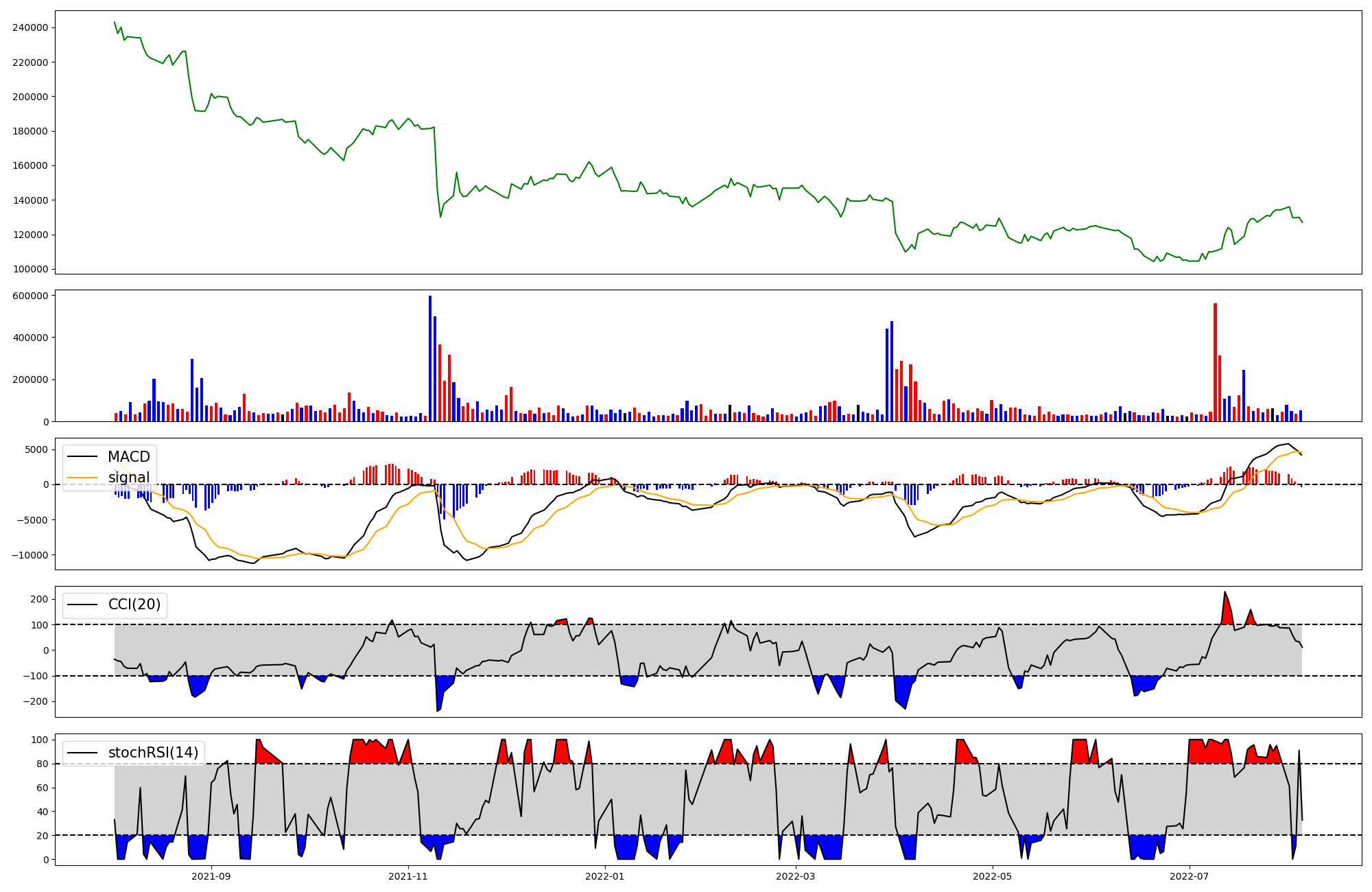Screen dimensions: 1372x892
Task: Click the 240000 price axis tick label
Action: (x=30, y=27)
